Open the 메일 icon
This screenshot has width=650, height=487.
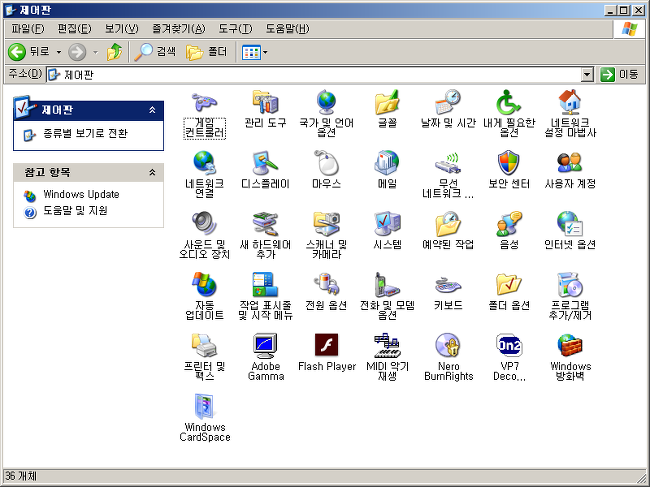click(x=387, y=163)
